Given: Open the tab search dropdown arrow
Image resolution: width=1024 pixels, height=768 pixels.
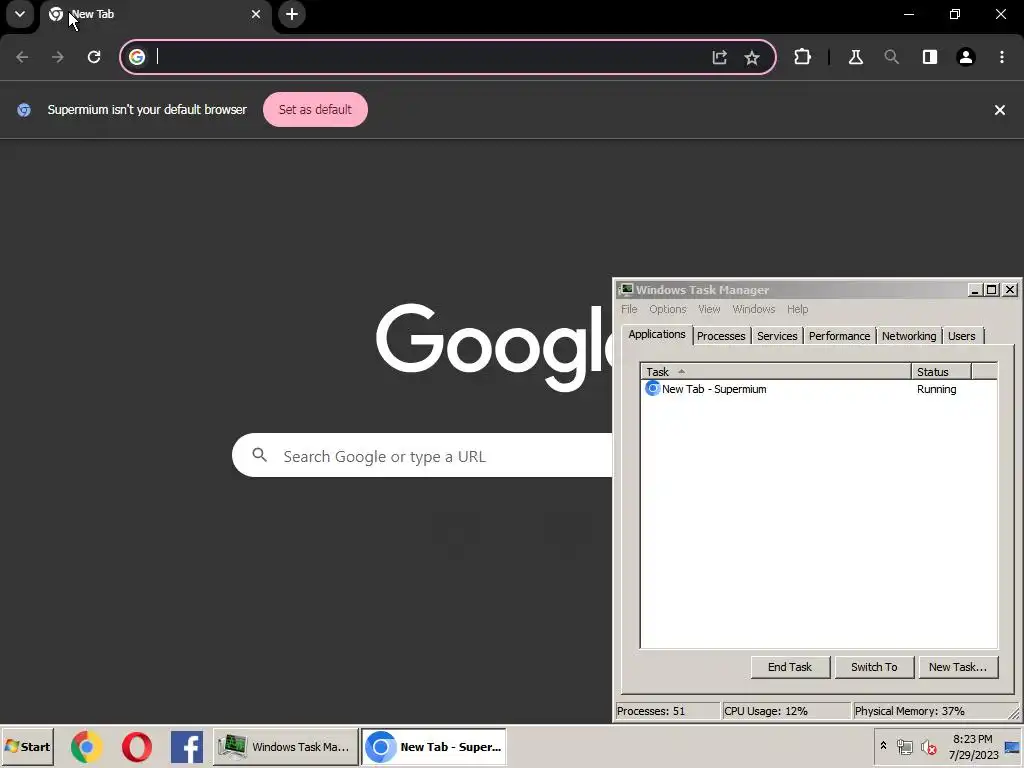Looking at the screenshot, I should point(20,14).
